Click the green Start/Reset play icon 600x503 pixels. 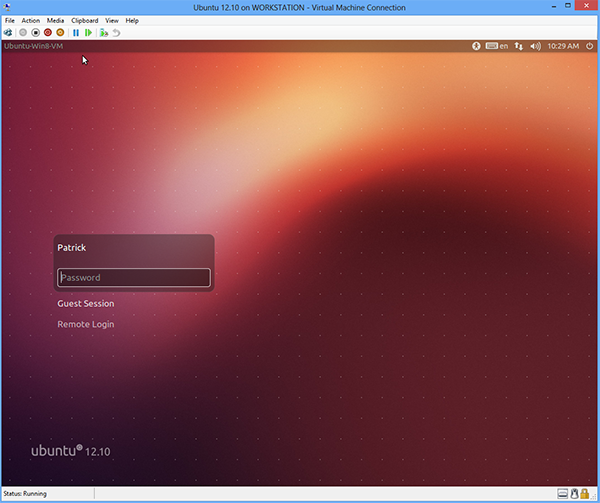tap(88, 32)
